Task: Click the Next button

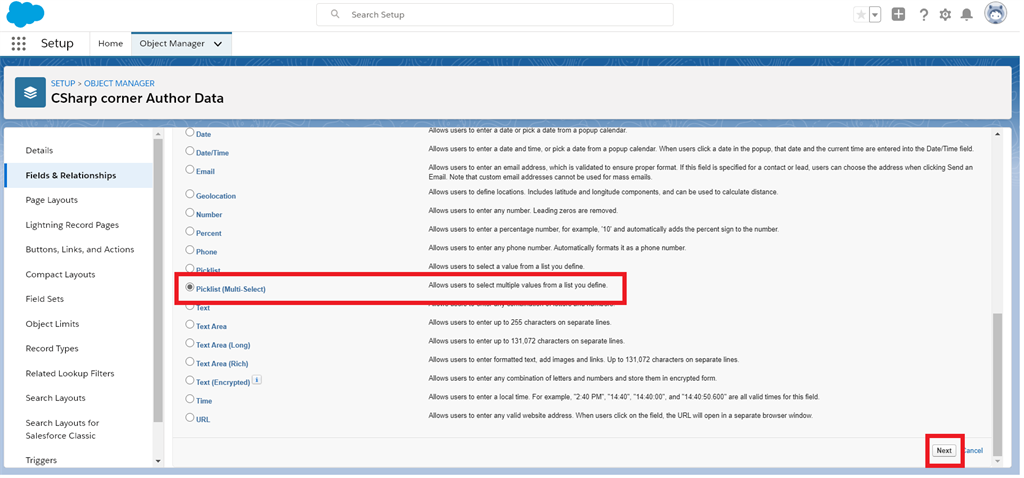Action: click(944, 451)
